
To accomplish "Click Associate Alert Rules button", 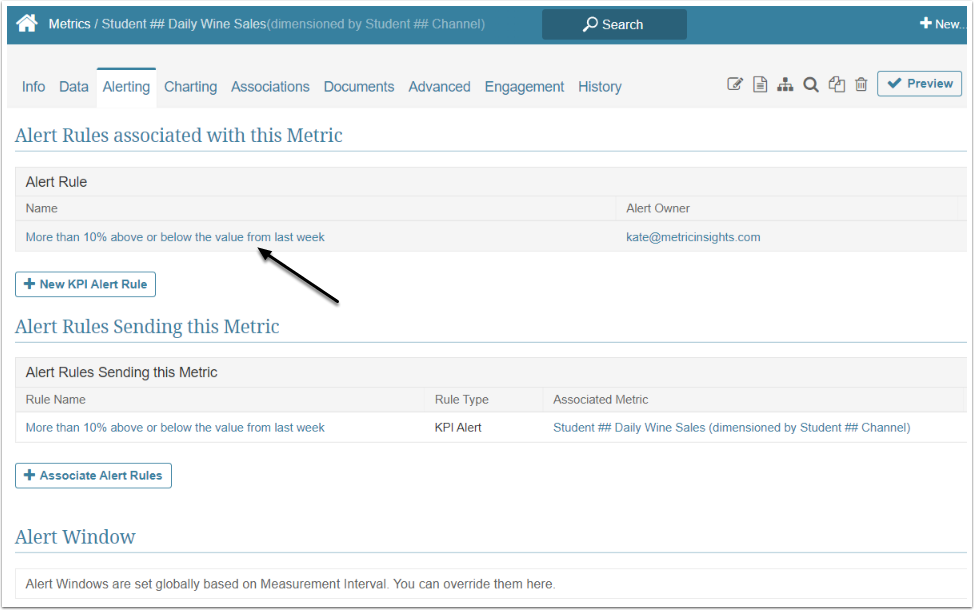I will coord(93,475).
